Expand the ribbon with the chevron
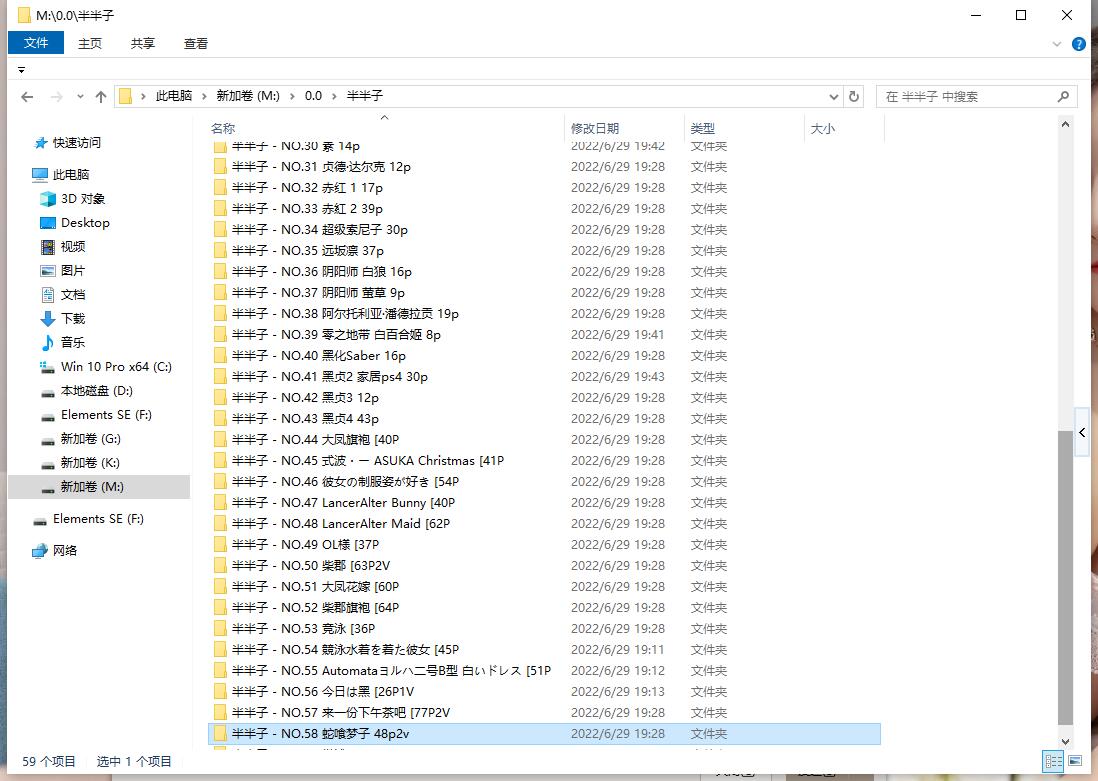This screenshot has width=1098, height=781. point(1057,44)
